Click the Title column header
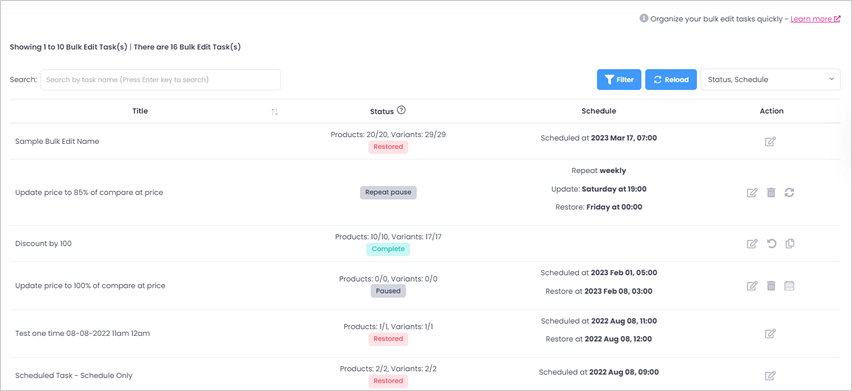This screenshot has width=852, height=391. (140, 111)
